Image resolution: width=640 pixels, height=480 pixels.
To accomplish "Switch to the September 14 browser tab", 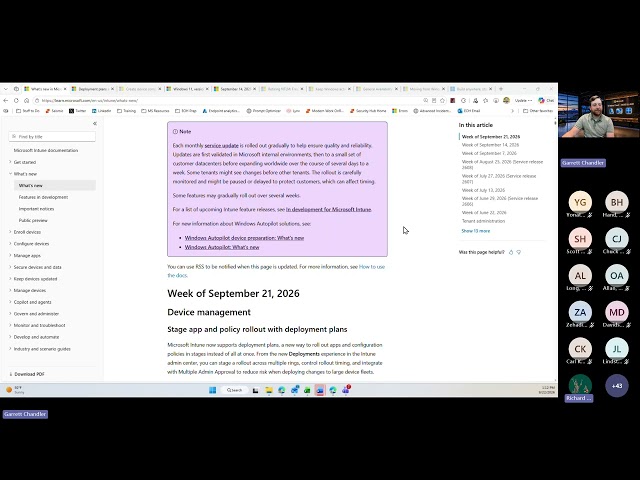I will click(x=235, y=89).
